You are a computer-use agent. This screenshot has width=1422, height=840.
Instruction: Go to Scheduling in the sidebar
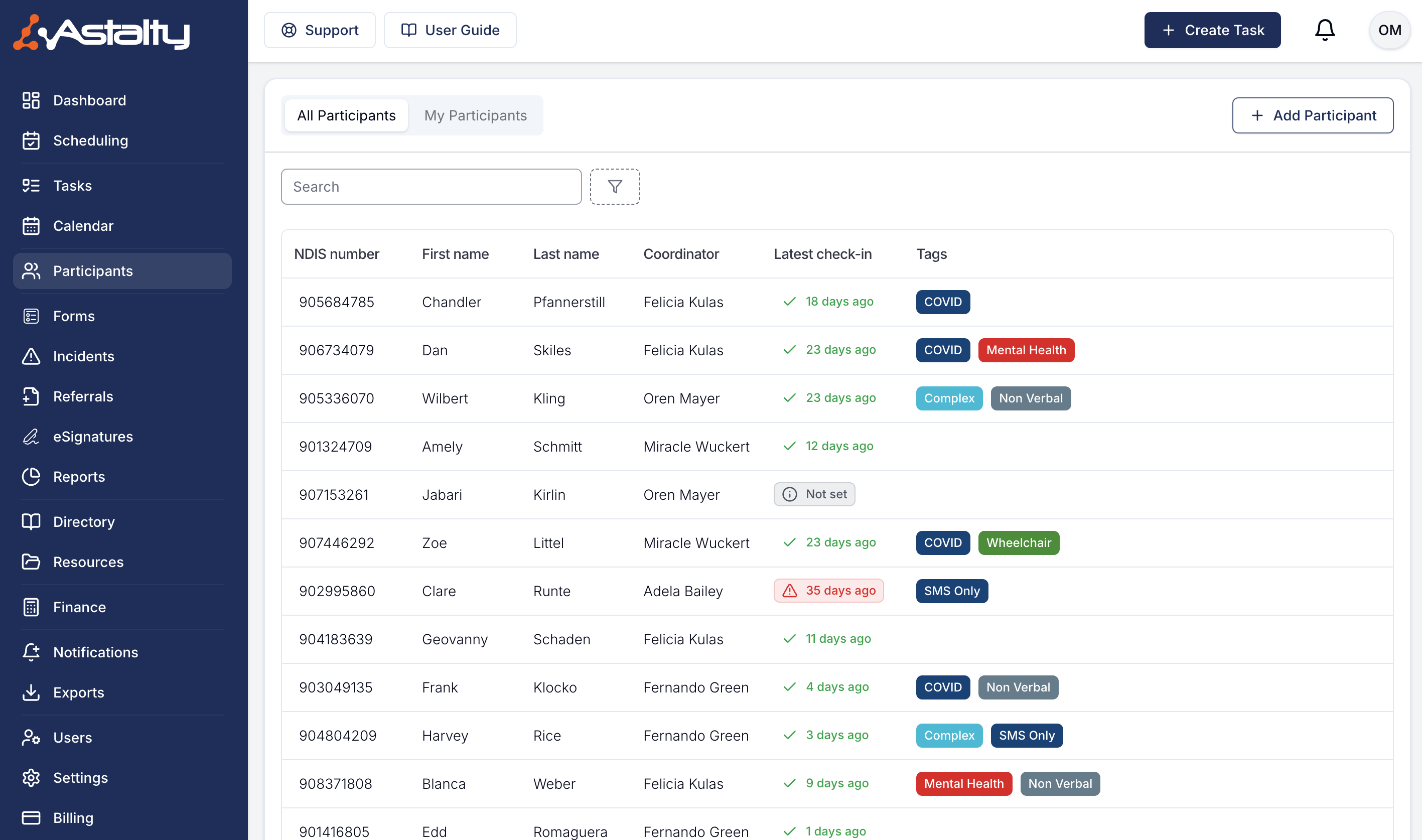coord(122,141)
